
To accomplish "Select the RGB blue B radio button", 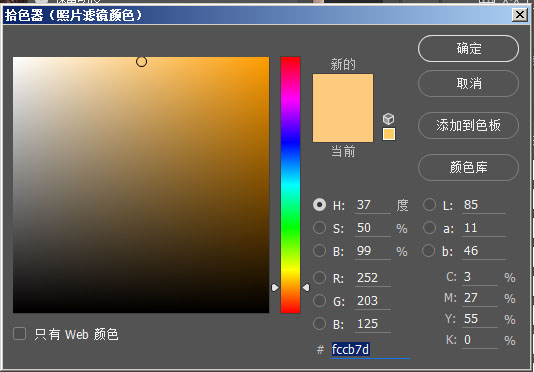I will [319, 324].
